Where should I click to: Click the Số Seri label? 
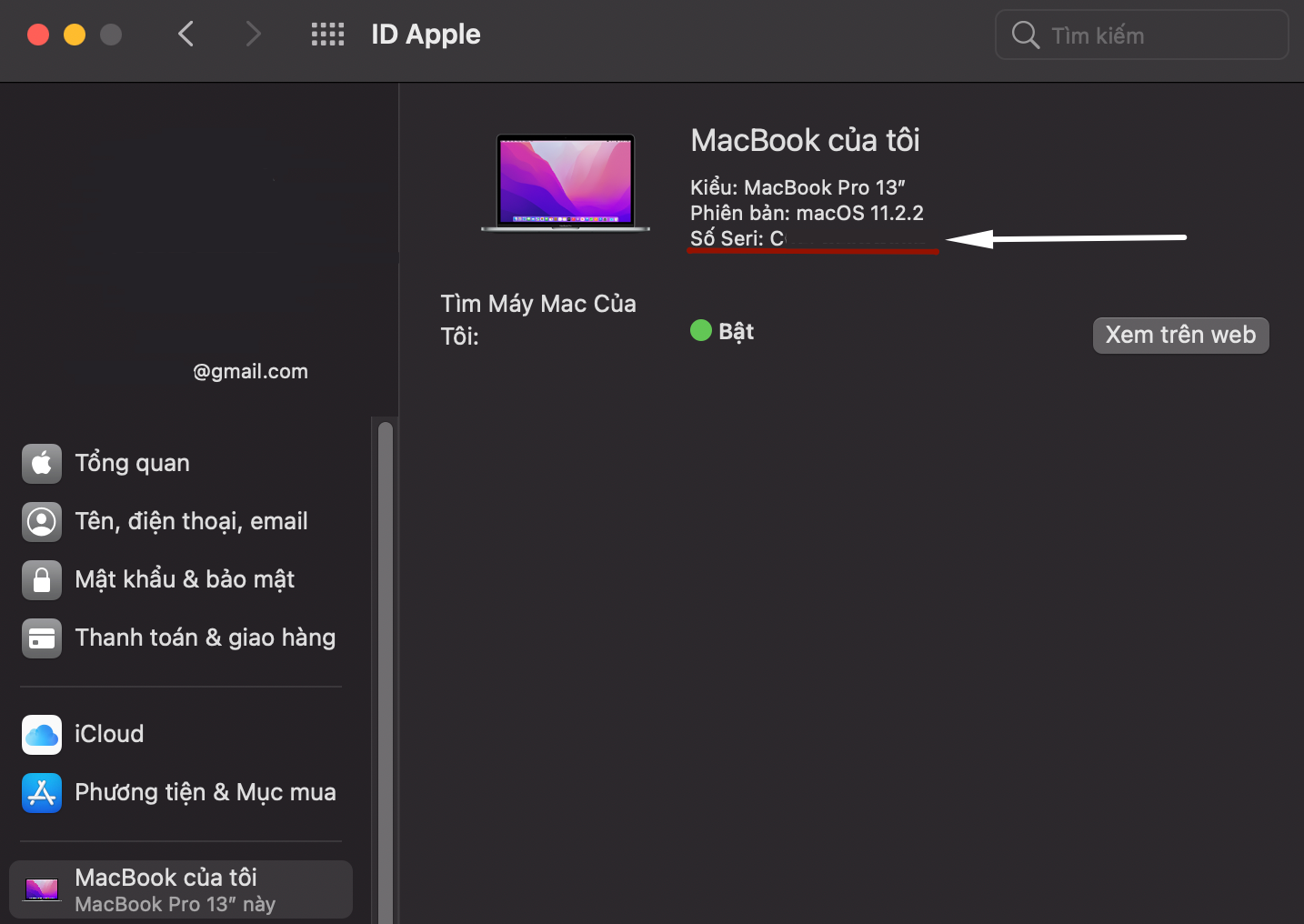click(x=727, y=238)
